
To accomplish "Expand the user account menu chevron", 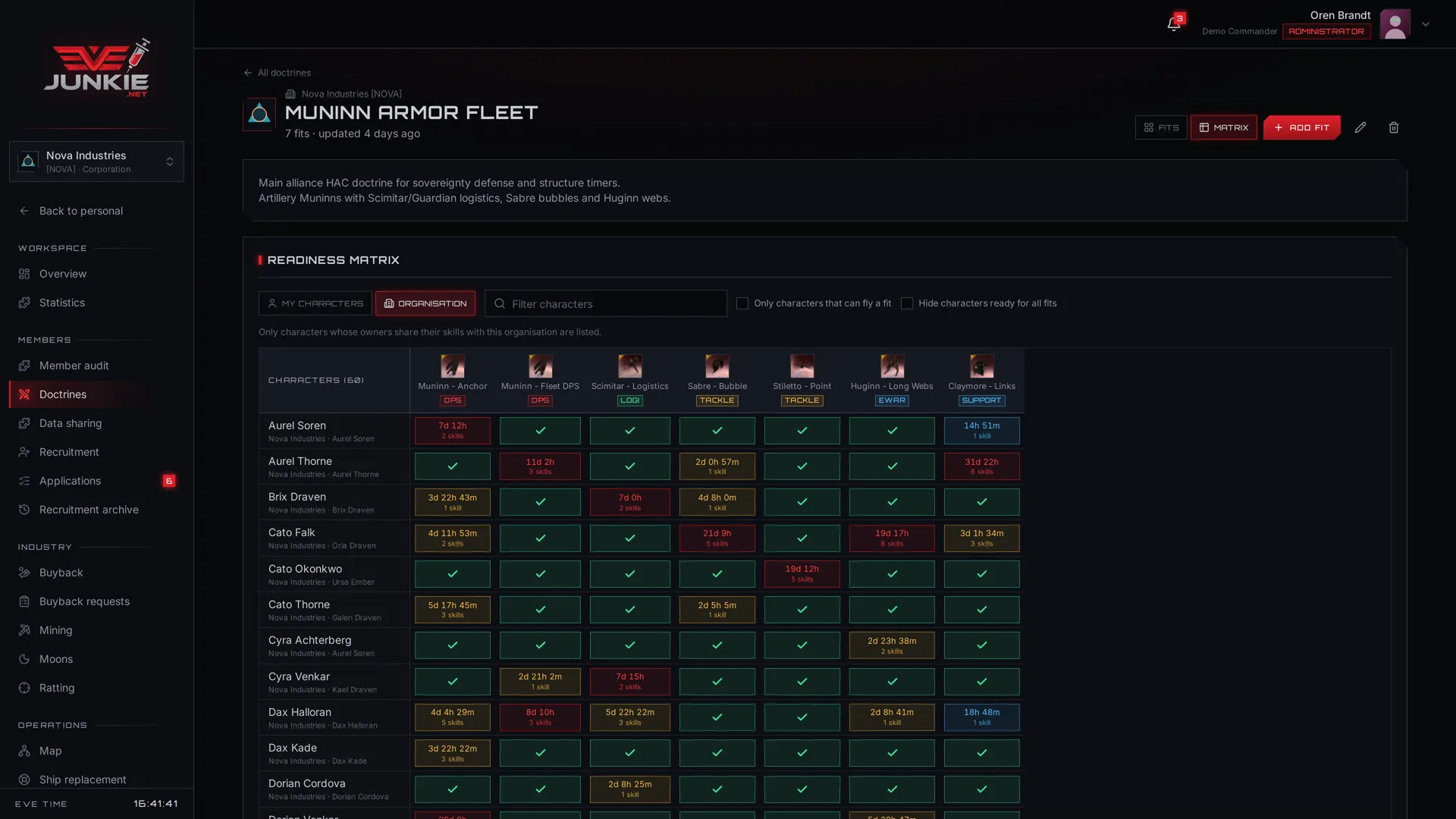I will coord(1426,24).
